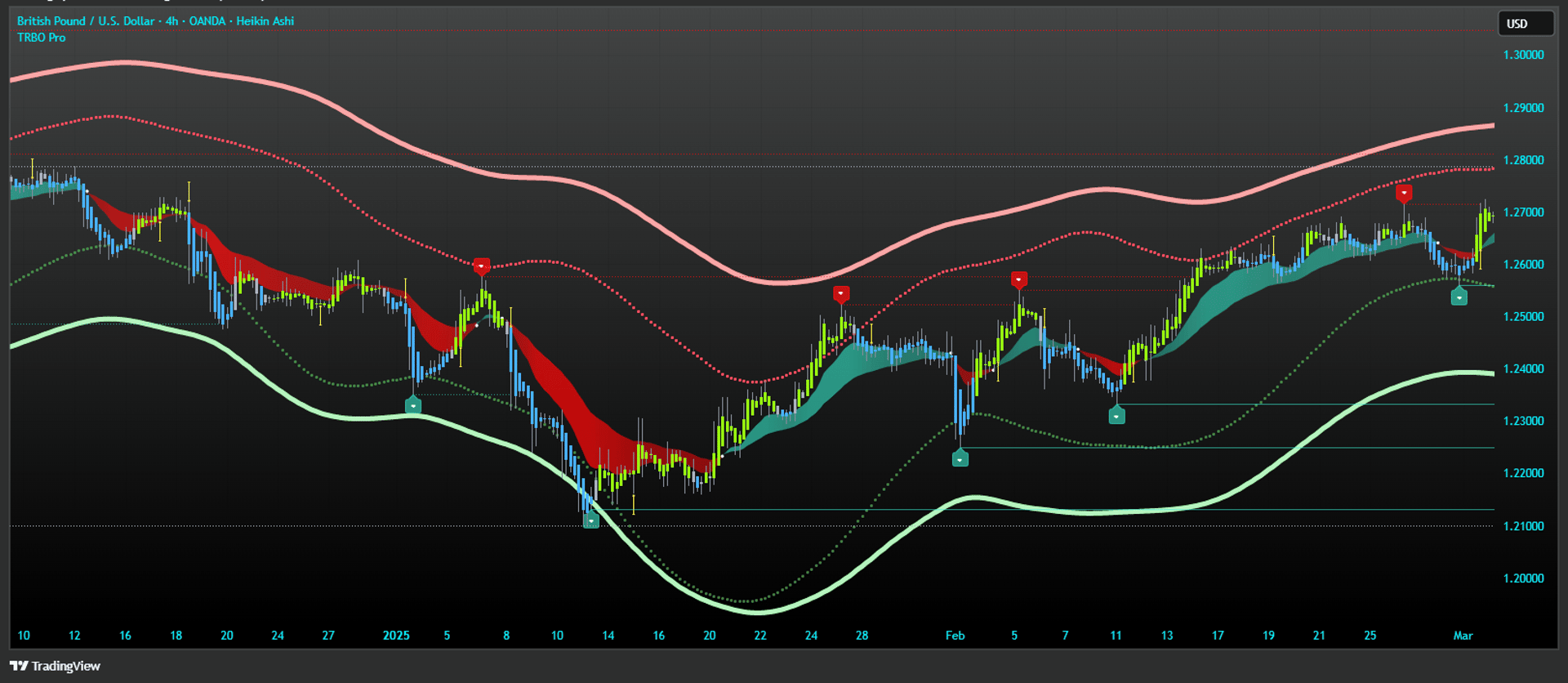
Task: Click the 22 date label on the time axis
Action: (760, 636)
